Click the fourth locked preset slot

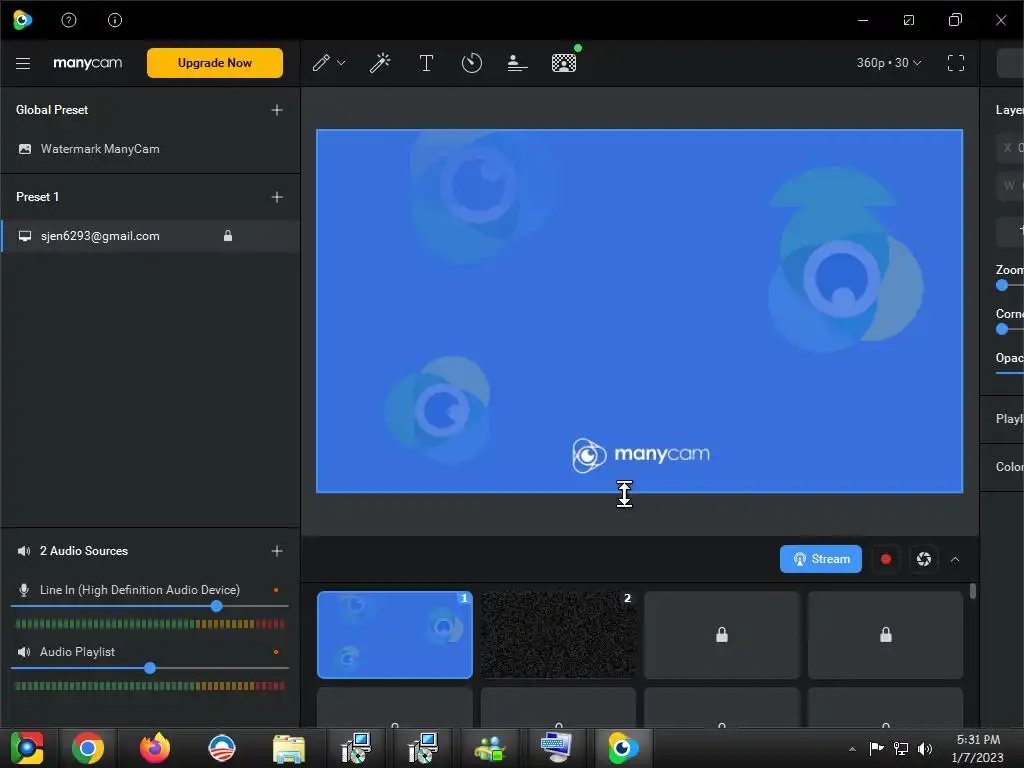[886, 635]
